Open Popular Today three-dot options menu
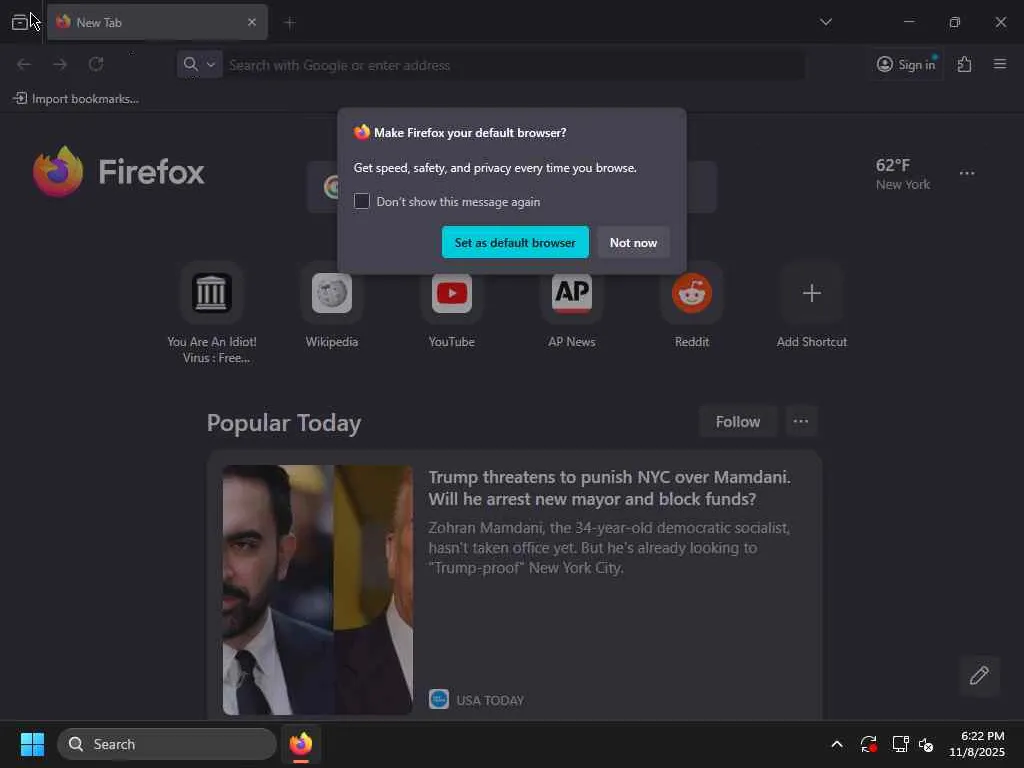This screenshot has height=768, width=1024. point(801,421)
